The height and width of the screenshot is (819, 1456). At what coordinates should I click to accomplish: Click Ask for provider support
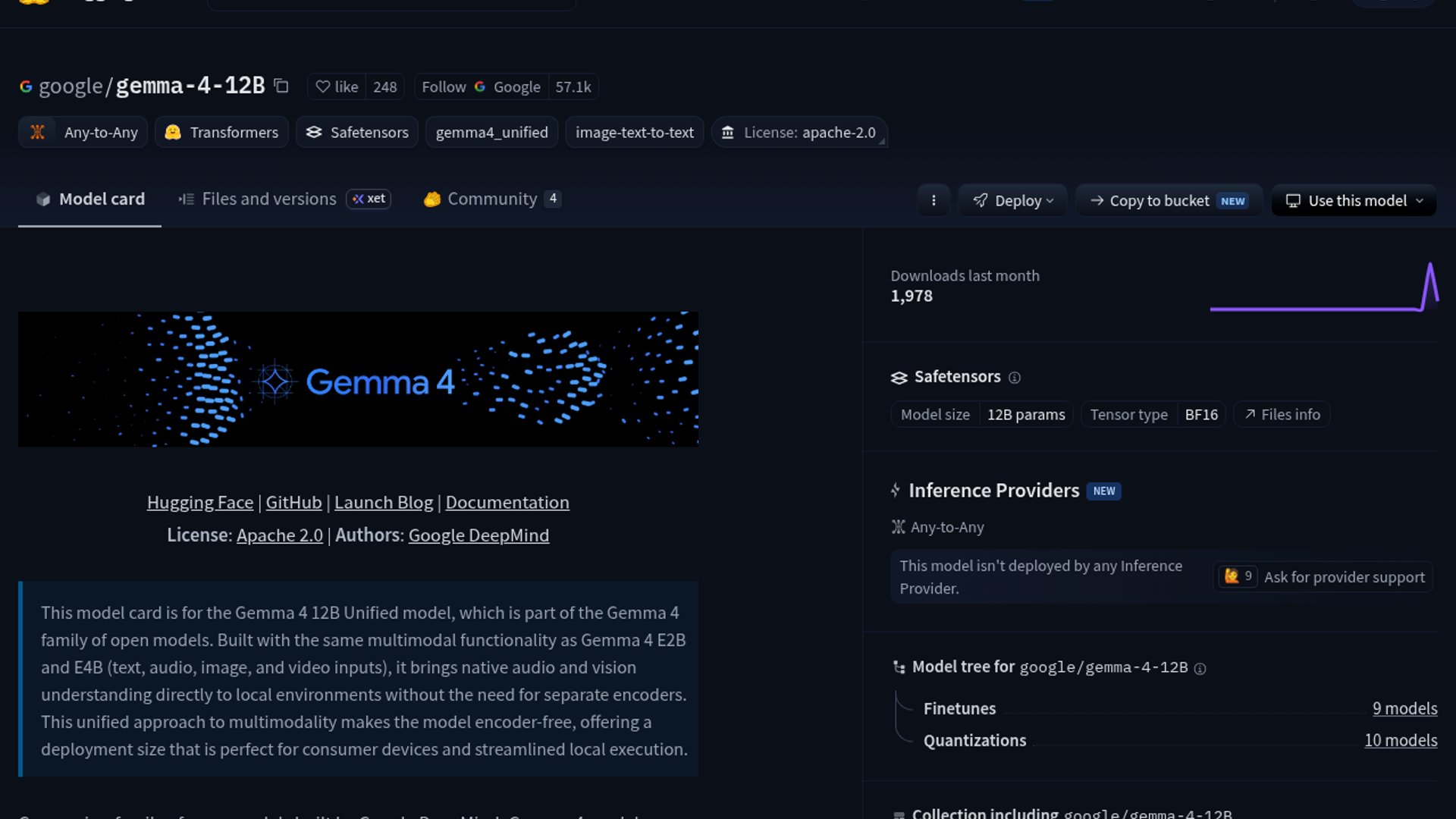pyautogui.click(x=1323, y=577)
